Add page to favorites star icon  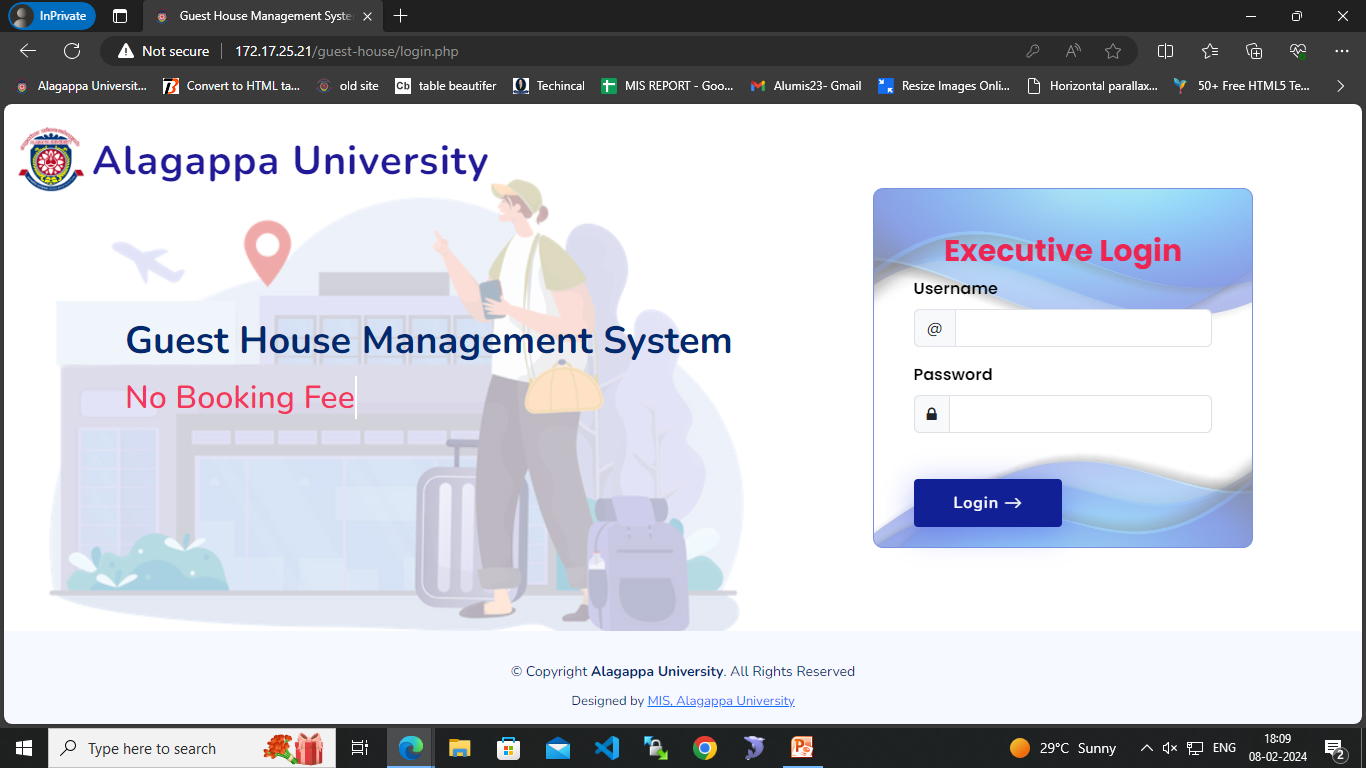coord(1113,51)
